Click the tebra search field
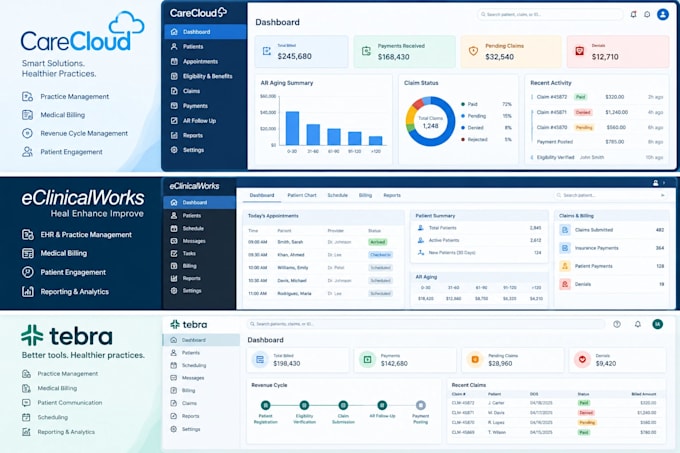Viewport: 680px width, 453px height. [x=425, y=324]
